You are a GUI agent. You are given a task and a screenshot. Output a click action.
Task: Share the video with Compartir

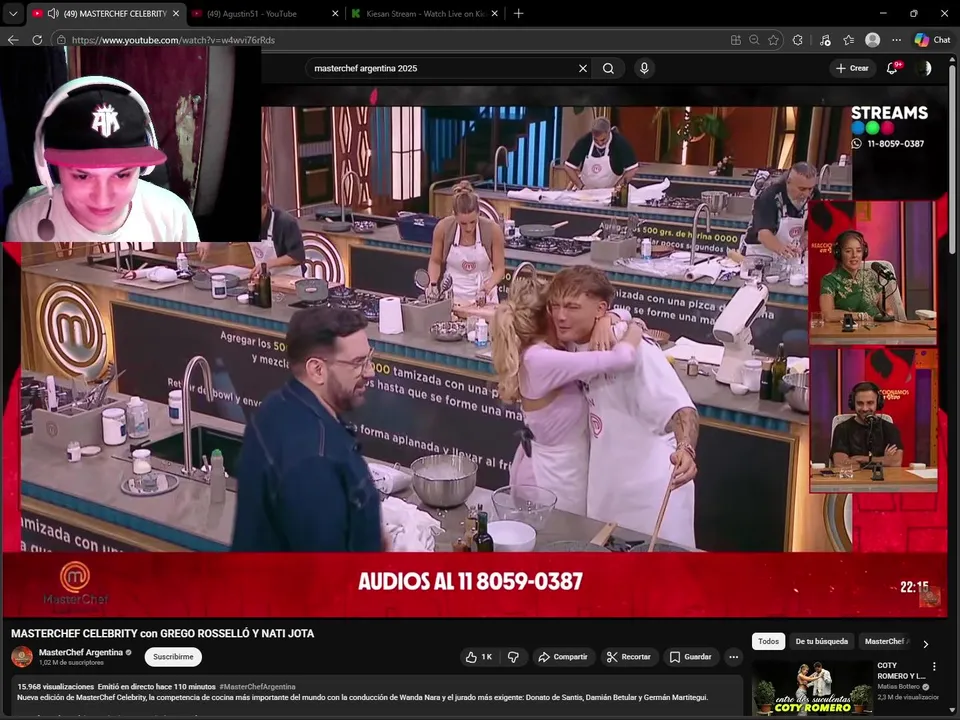pos(563,657)
